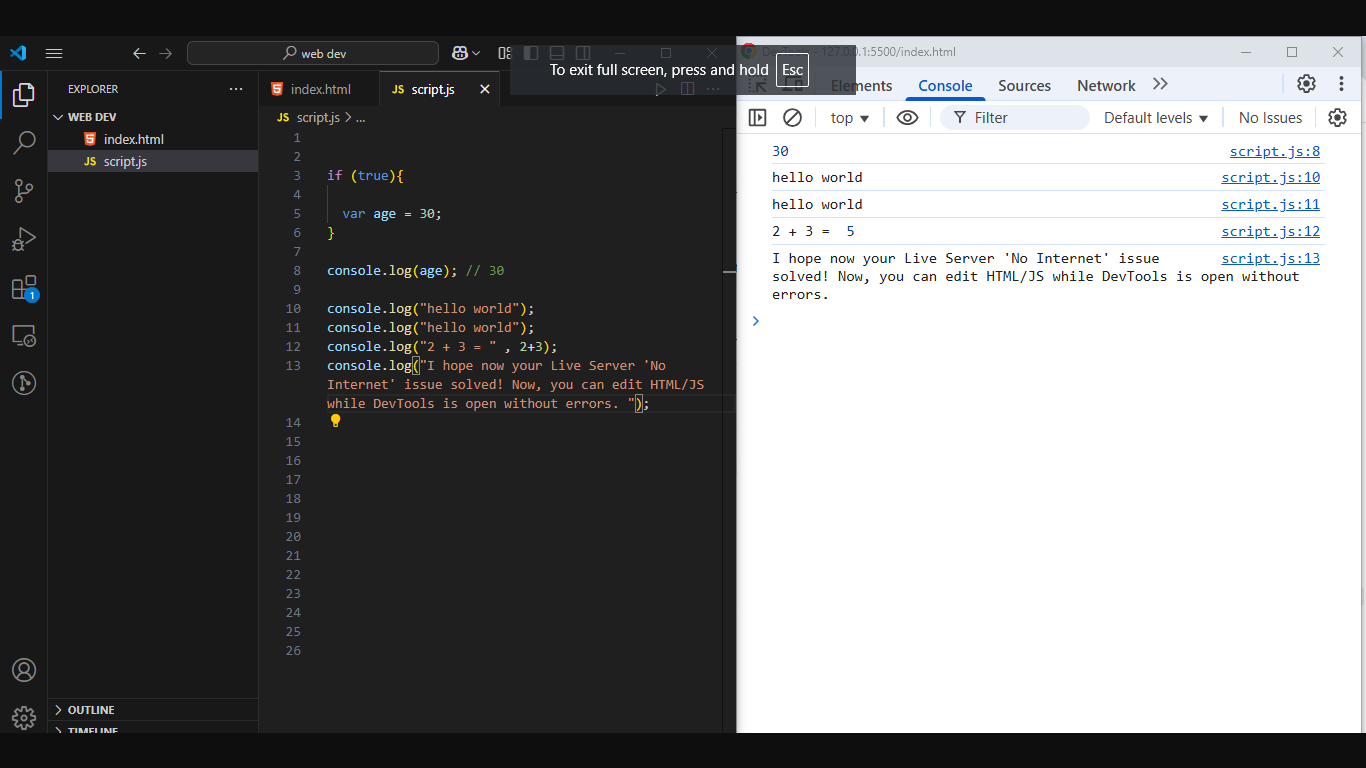Open the Manage gear in VS Code
The height and width of the screenshot is (768, 1366).
[24, 717]
